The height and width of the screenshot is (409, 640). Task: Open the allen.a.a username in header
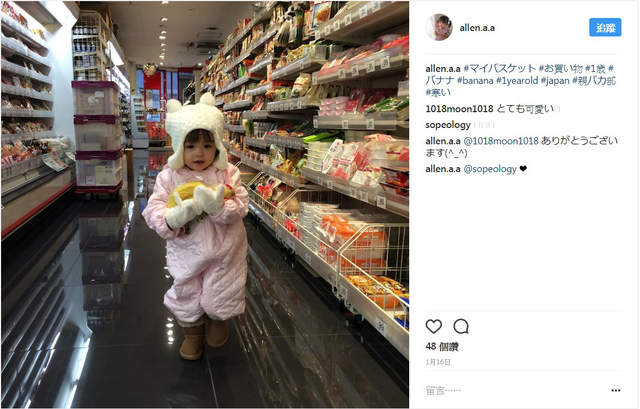point(477,28)
